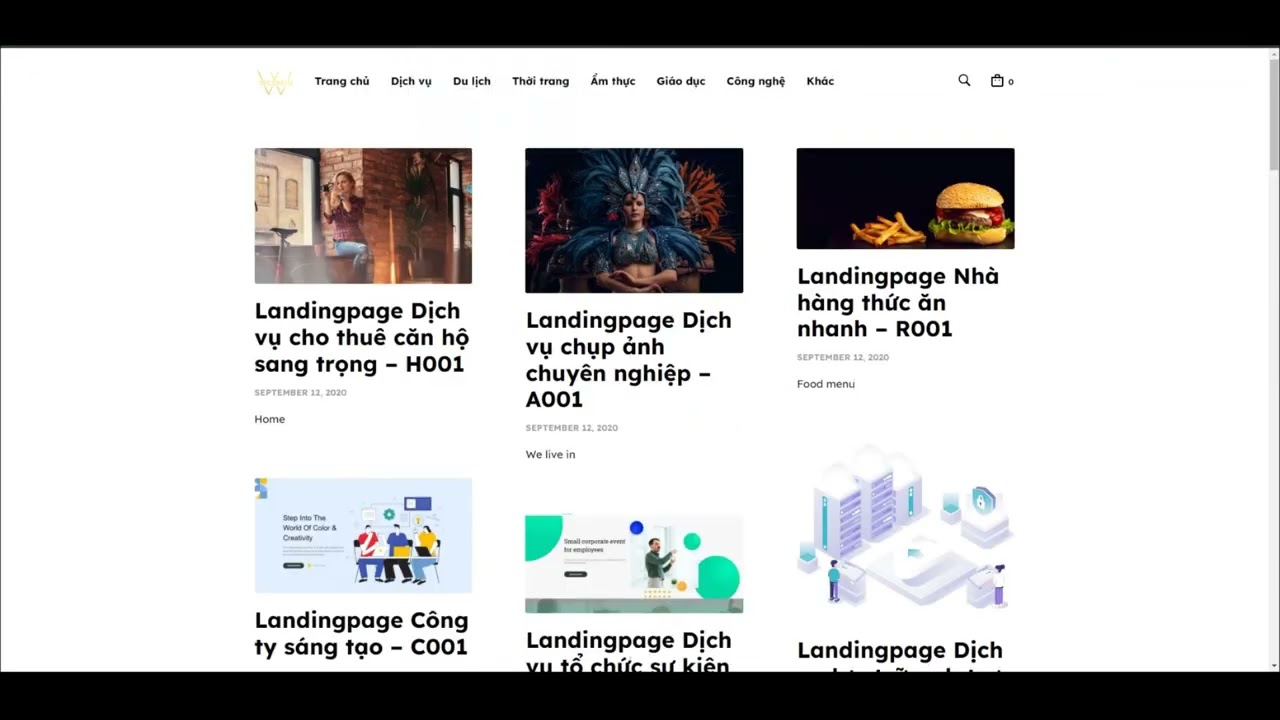
Task: Click the 'We live in' excerpt text
Action: point(550,454)
